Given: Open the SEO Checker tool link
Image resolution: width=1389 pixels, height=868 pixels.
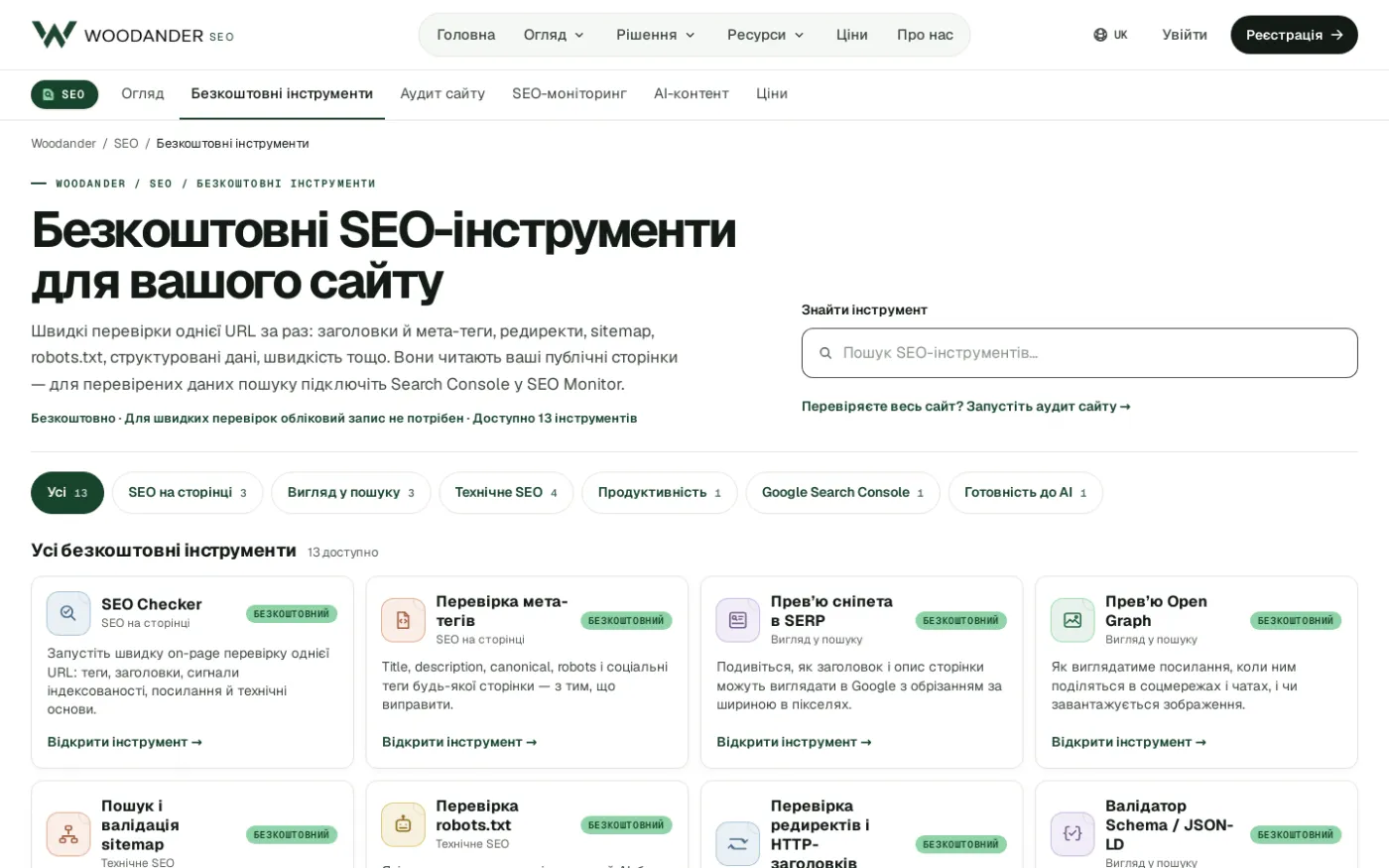Looking at the screenshot, I should pos(125,742).
